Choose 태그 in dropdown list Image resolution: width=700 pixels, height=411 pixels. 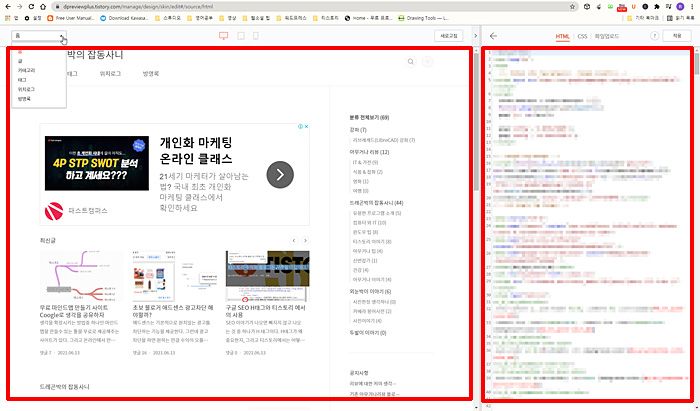(22, 80)
